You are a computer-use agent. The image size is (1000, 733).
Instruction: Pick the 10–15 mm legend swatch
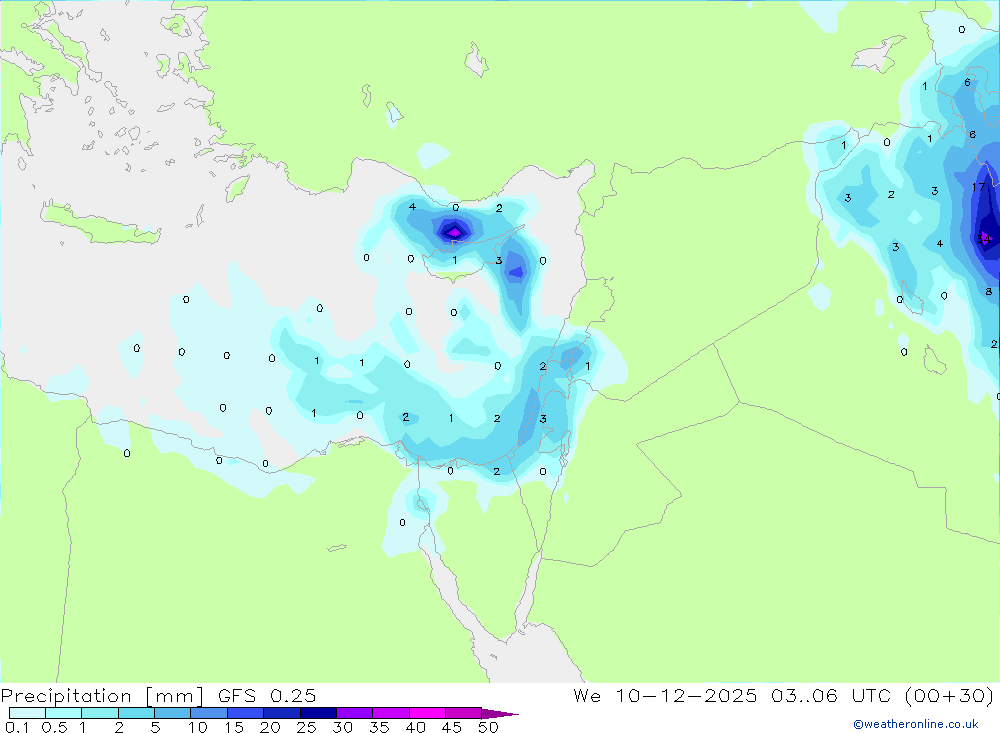(209, 713)
